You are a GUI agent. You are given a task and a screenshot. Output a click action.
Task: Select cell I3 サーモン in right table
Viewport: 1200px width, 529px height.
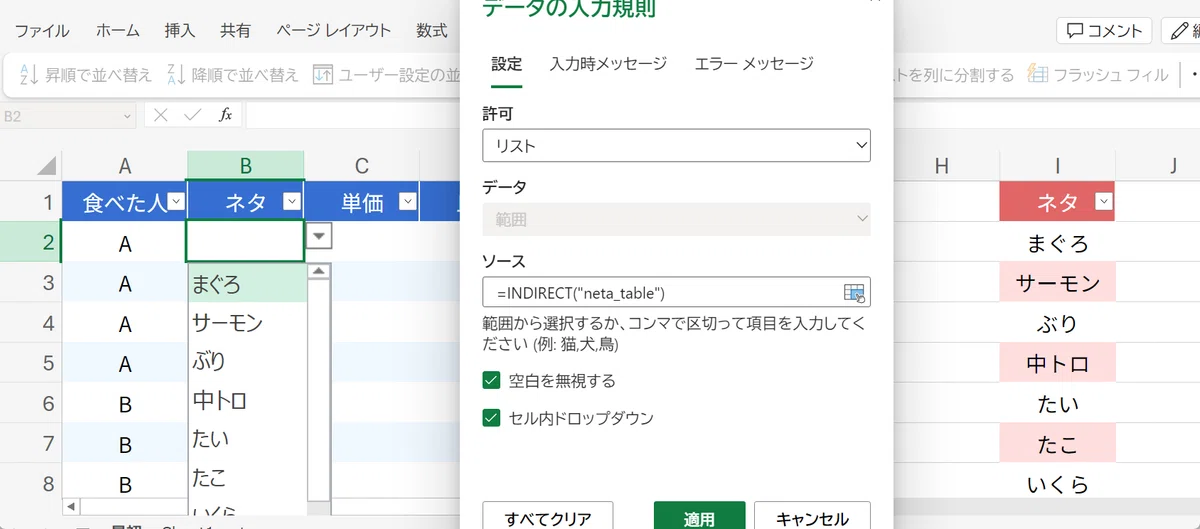click(x=1057, y=283)
